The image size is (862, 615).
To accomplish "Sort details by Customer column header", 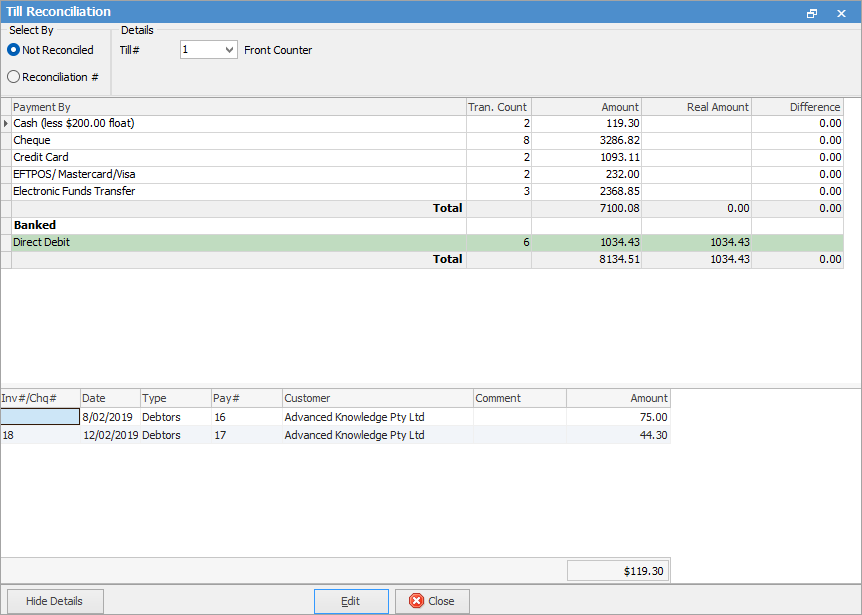I will pos(378,398).
